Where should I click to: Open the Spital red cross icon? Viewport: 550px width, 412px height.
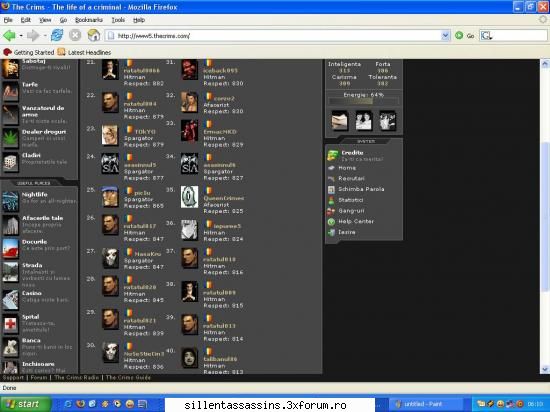[10, 324]
